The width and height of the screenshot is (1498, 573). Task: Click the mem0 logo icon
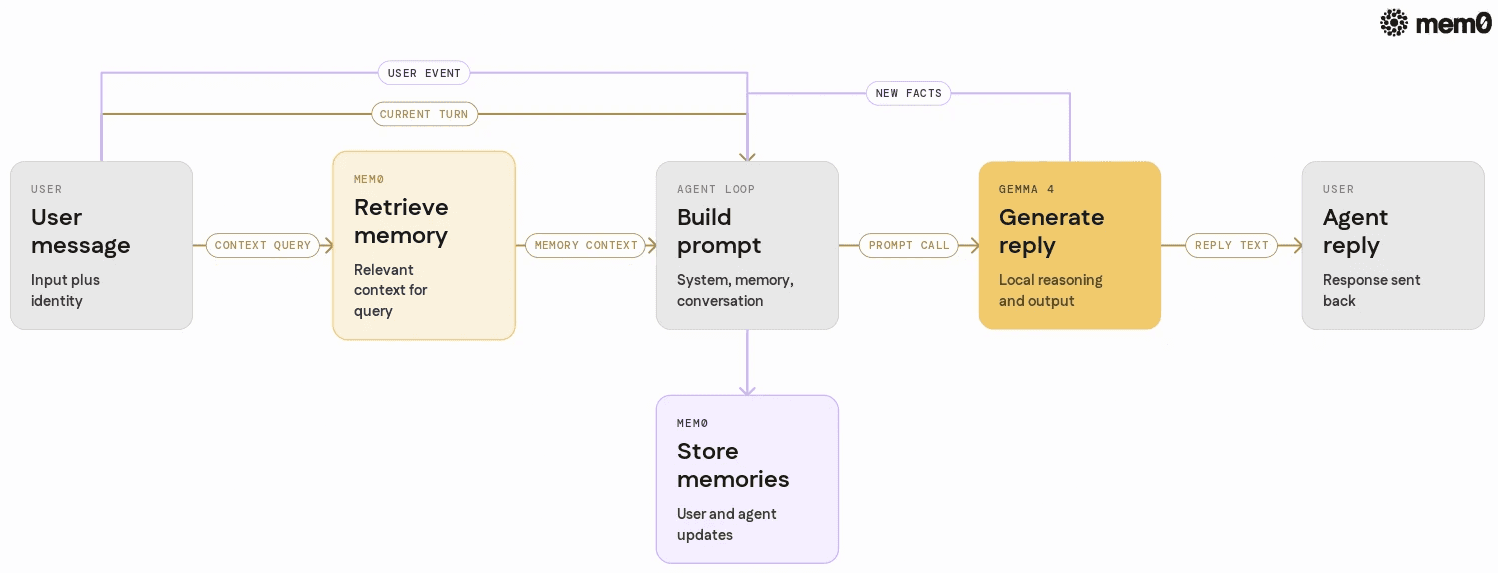1394,22
